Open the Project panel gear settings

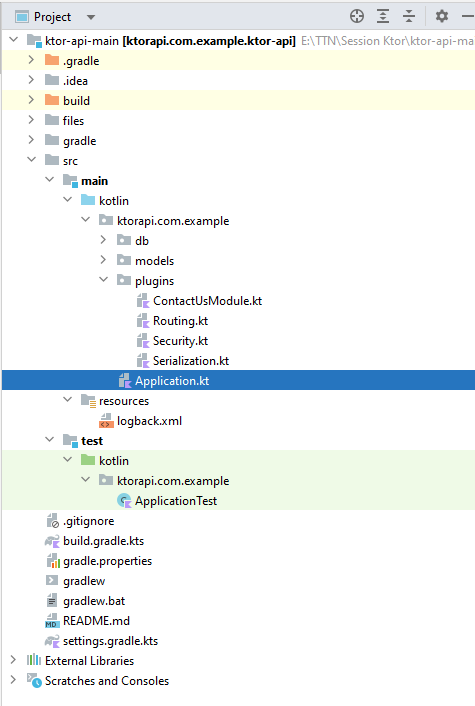coord(442,17)
